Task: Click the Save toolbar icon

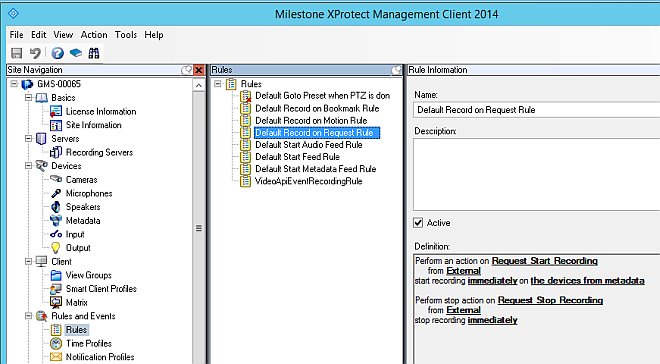Action: point(16,53)
